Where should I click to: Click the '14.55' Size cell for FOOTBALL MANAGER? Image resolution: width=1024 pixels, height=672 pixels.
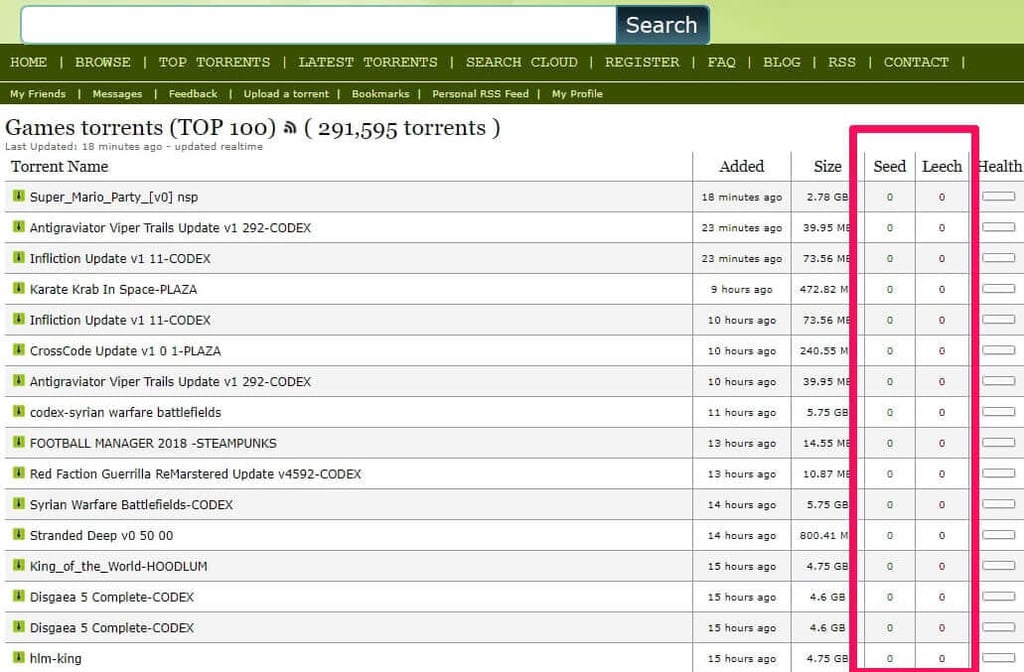click(x=826, y=443)
